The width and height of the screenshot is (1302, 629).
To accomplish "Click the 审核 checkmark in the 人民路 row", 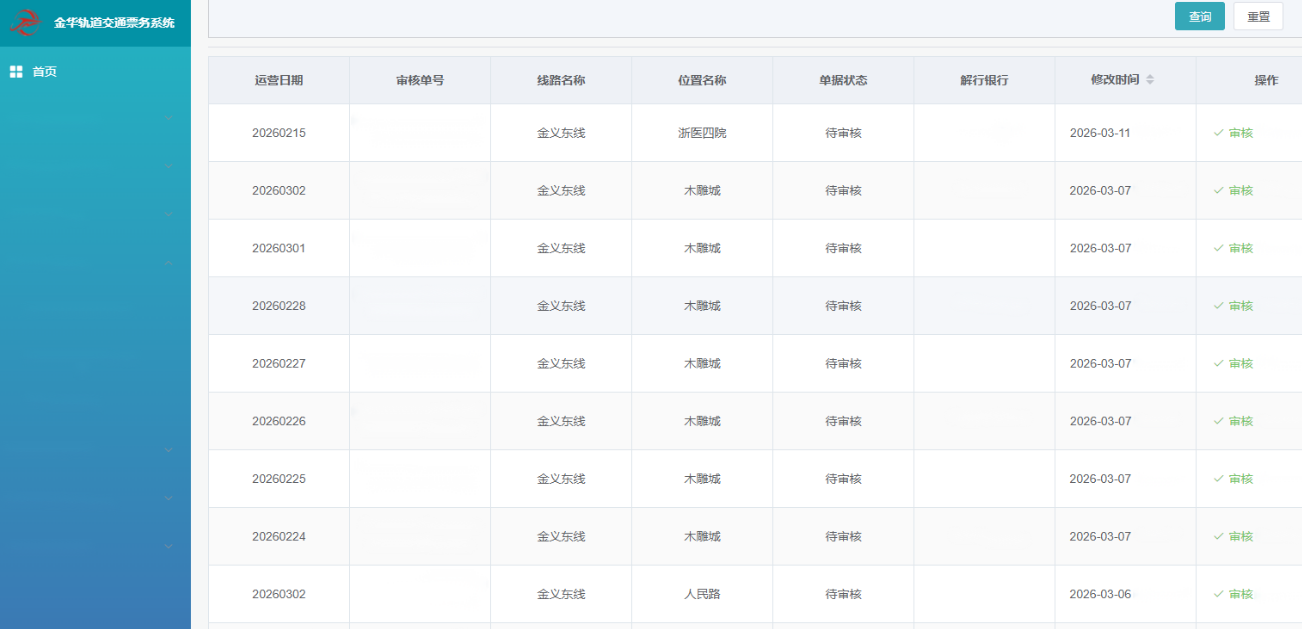I will (1218, 594).
